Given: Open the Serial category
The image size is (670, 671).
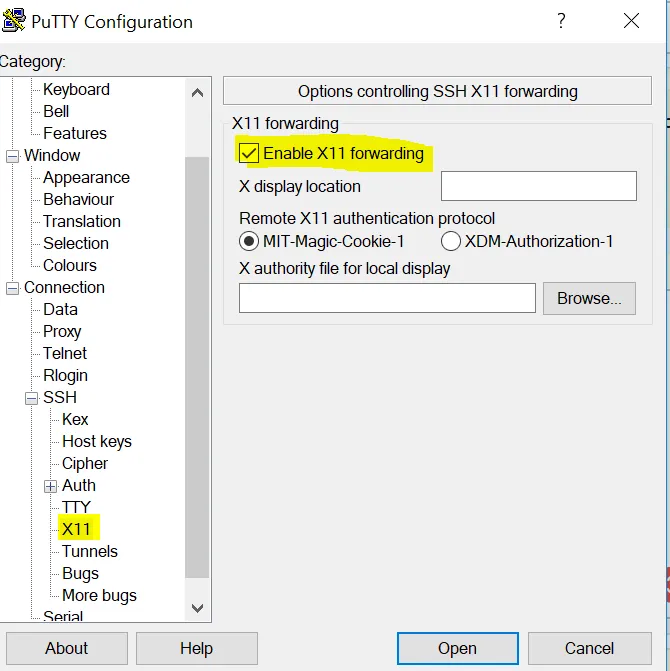Looking at the screenshot, I should (63, 616).
